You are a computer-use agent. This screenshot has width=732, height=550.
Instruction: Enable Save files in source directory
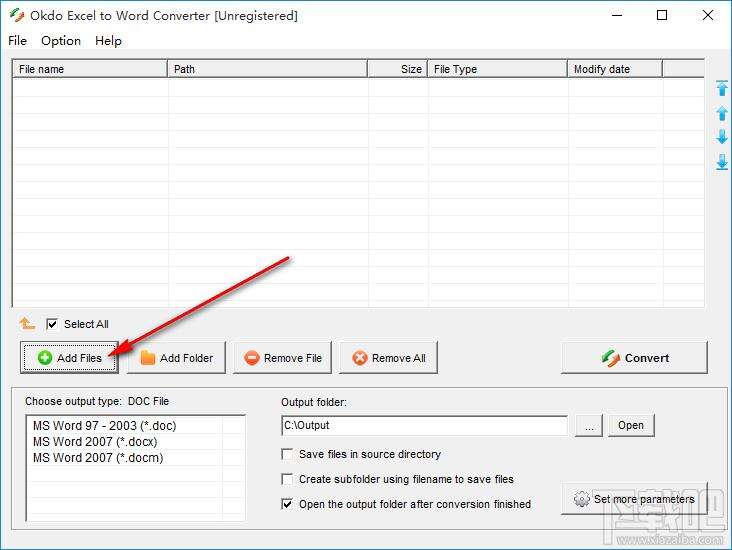click(x=287, y=454)
